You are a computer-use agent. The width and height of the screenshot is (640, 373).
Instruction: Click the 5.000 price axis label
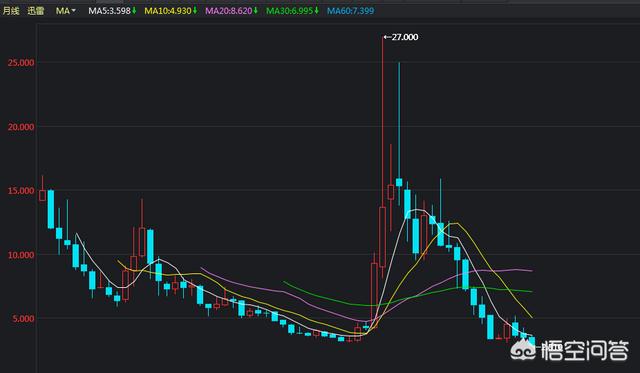[x=23, y=318]
